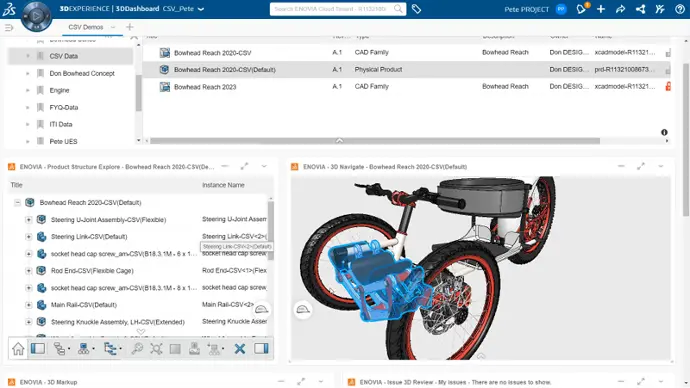Open the compass play button

37,16
